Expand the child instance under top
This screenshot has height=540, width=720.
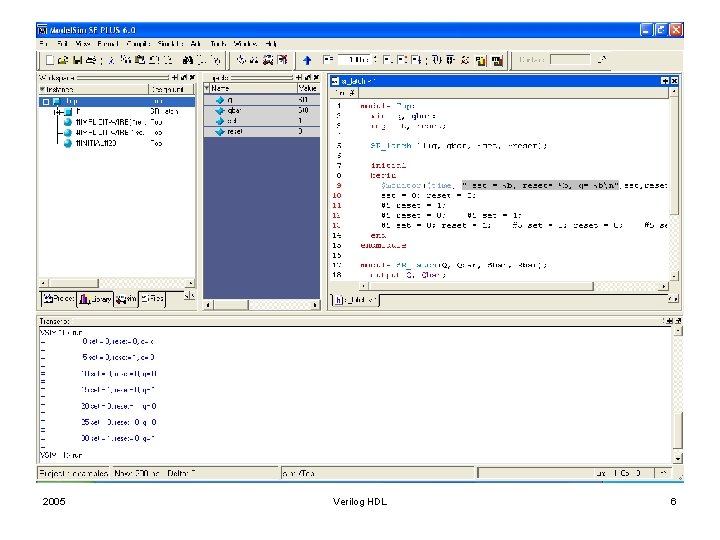(56, 111)
